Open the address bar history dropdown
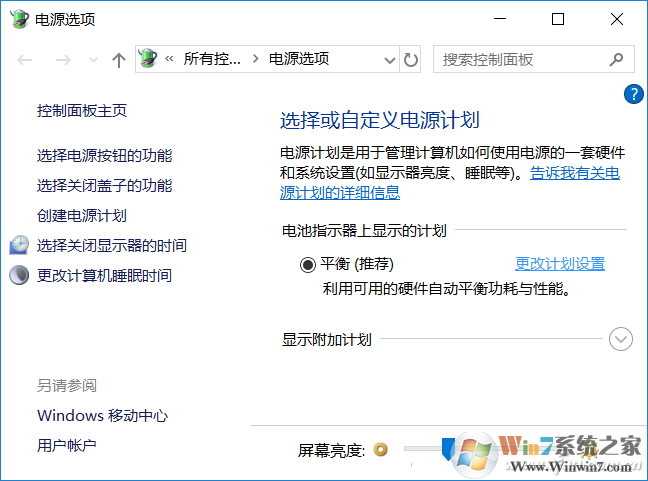 coord(389,60)
